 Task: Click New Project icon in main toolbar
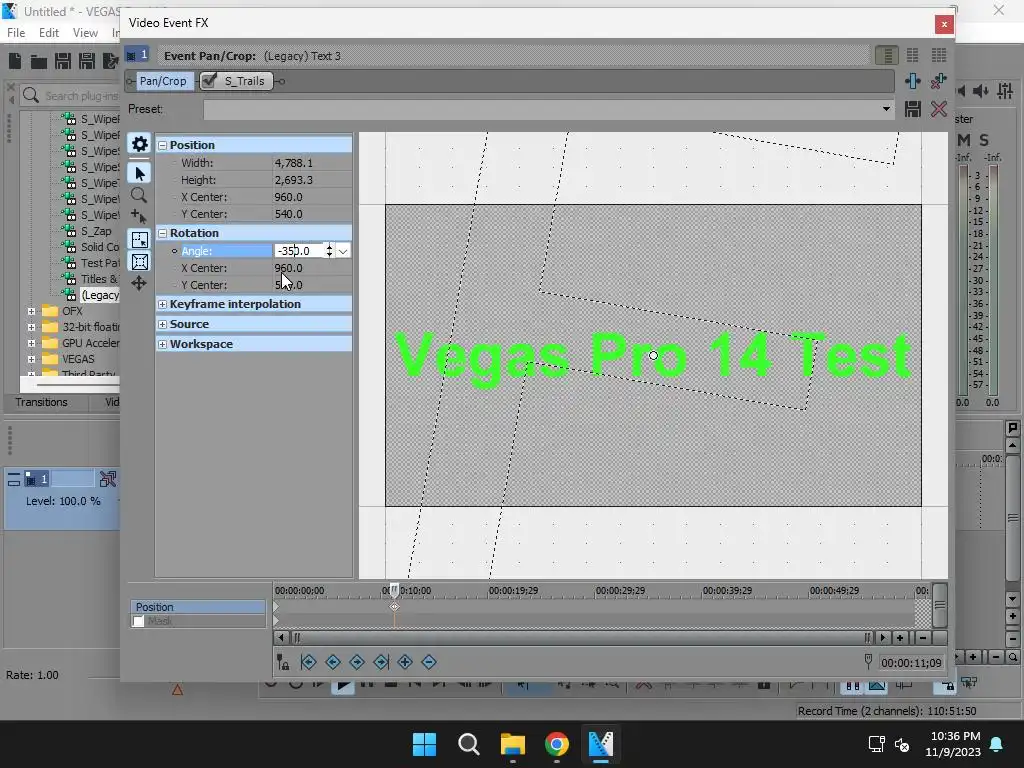pos(15,61)
